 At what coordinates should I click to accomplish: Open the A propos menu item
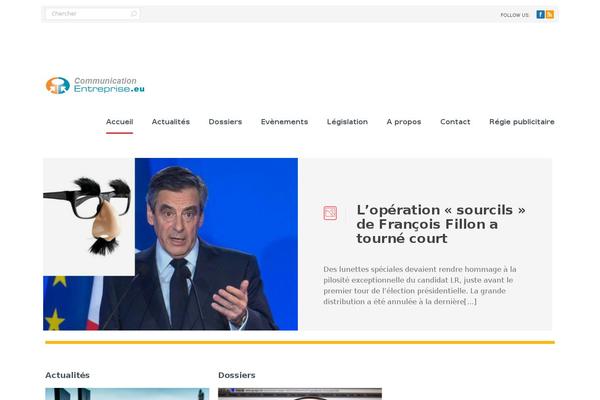point(404,122)
